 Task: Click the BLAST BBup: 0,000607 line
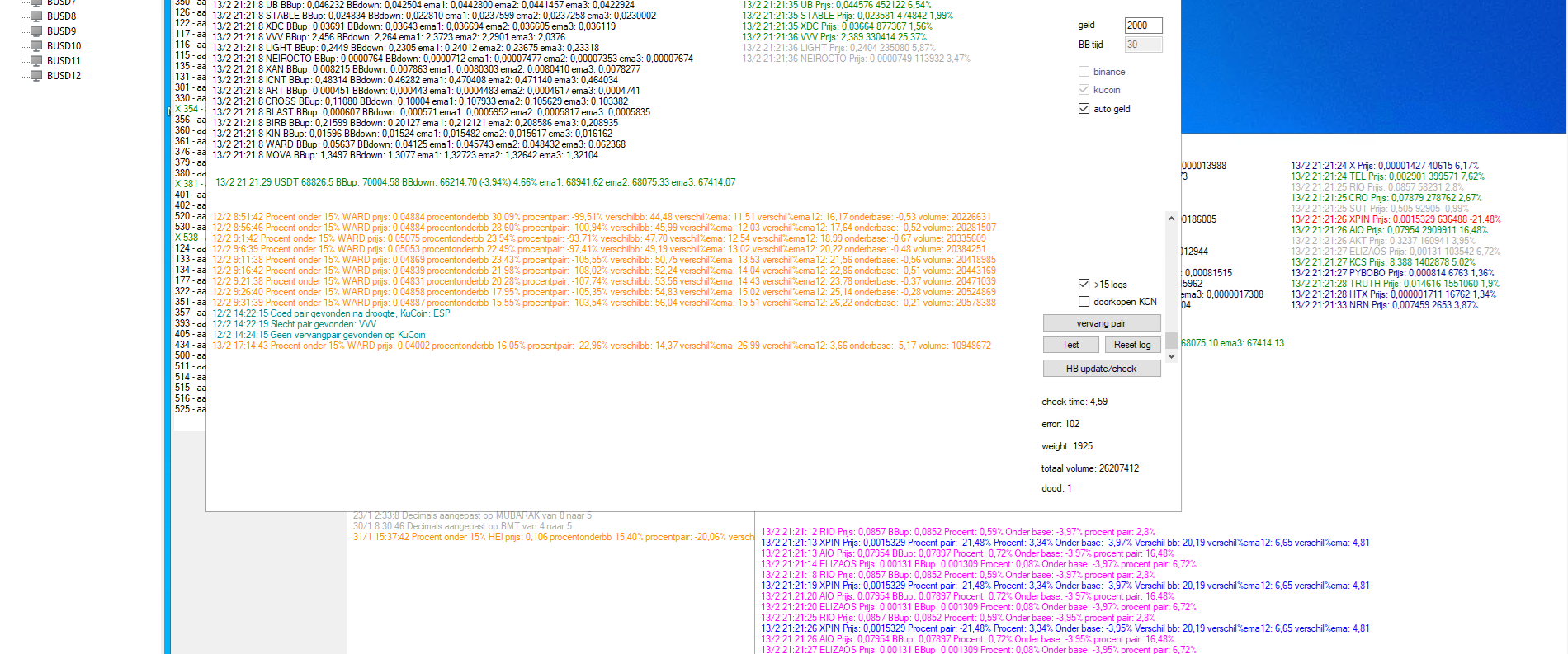431,112
